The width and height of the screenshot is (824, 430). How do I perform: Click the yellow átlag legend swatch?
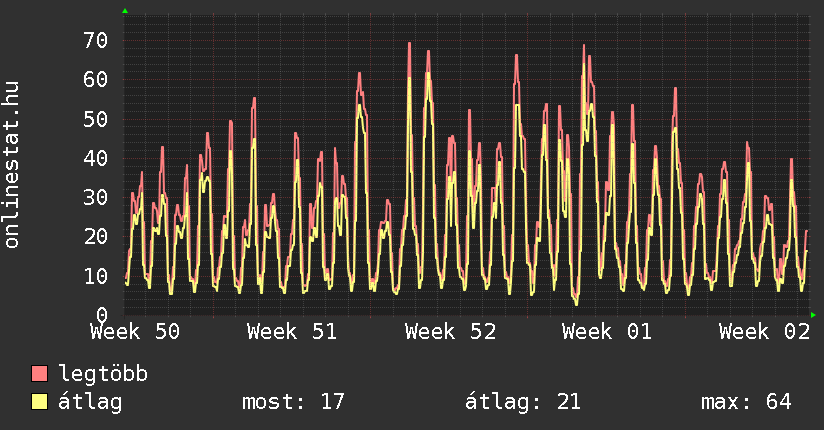point(40,402)
